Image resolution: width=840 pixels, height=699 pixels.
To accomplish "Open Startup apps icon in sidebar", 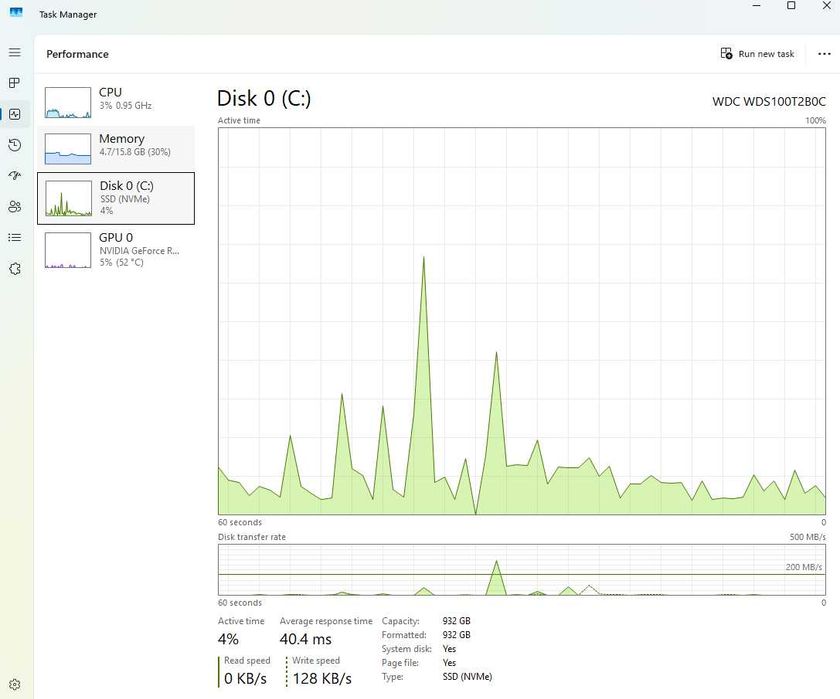I will pos(15,175).
